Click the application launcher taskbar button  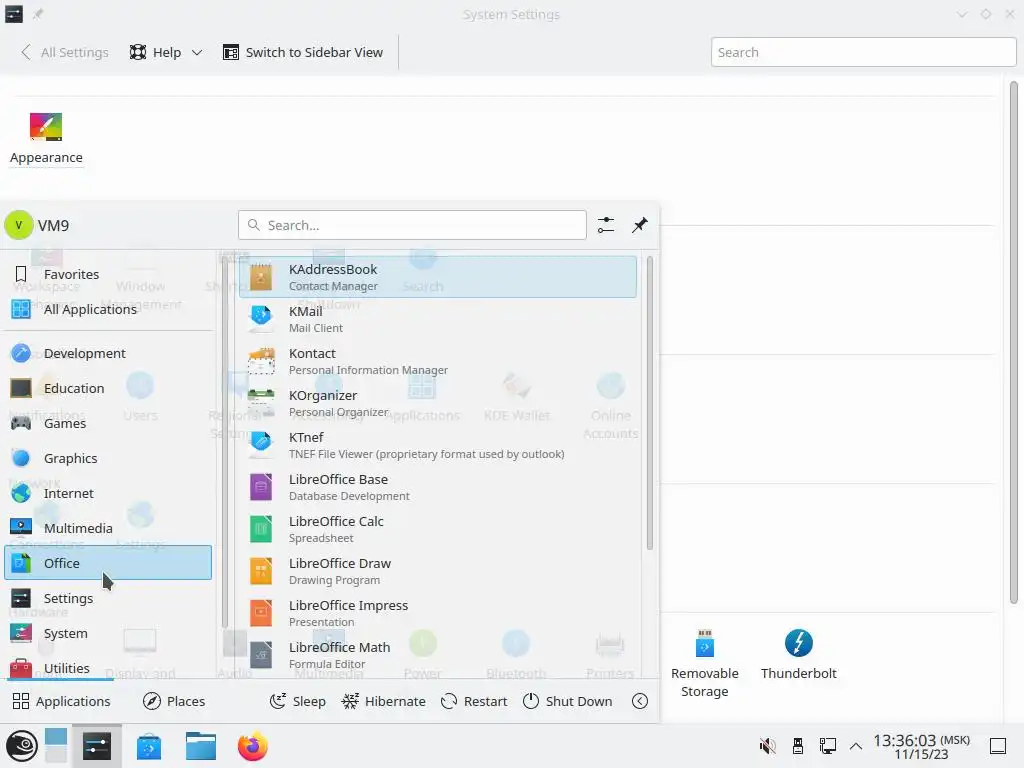coord(22,746)
